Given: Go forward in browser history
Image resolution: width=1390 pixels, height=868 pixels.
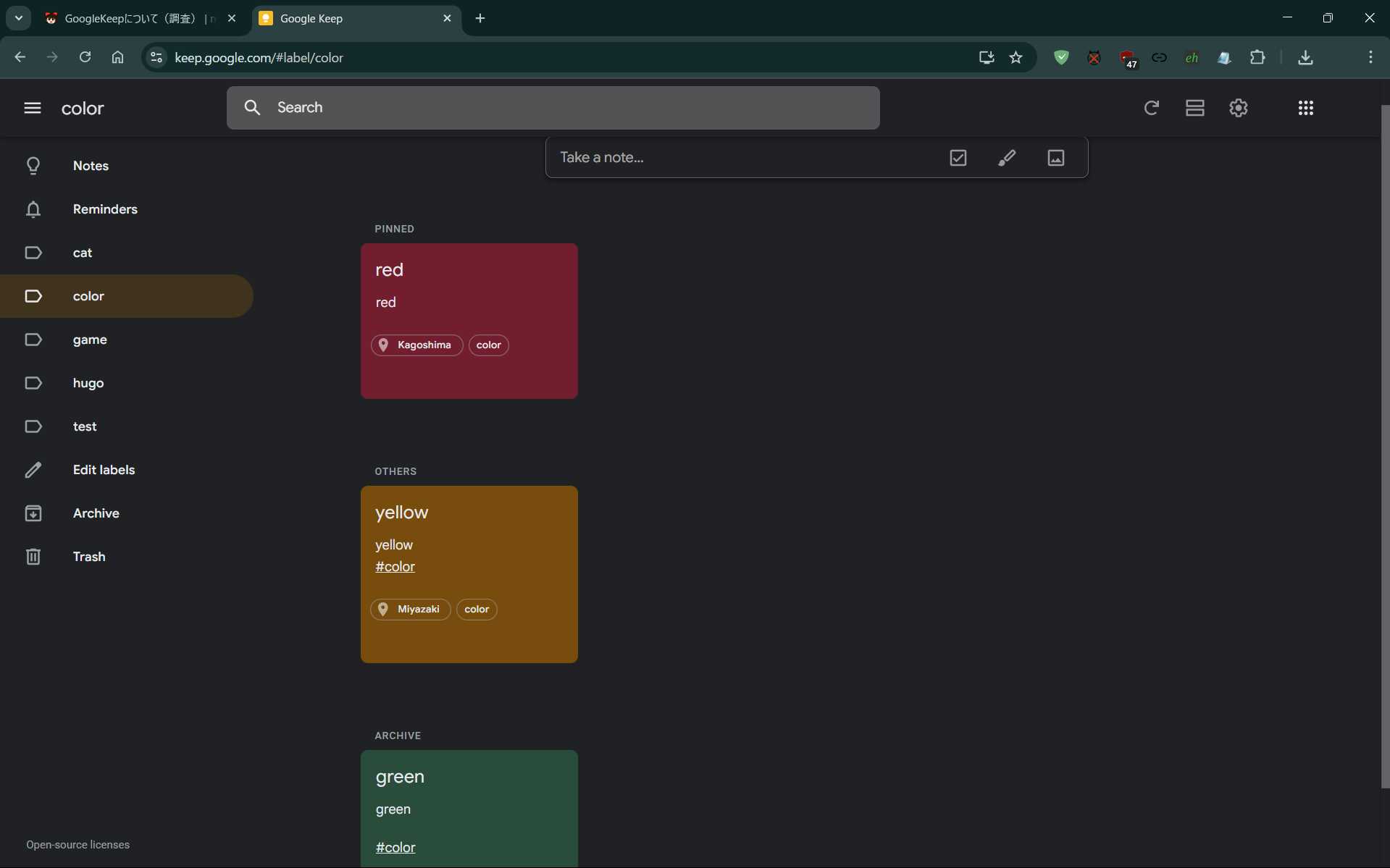Looking at the screenshot, I should [x=52, y=57].
